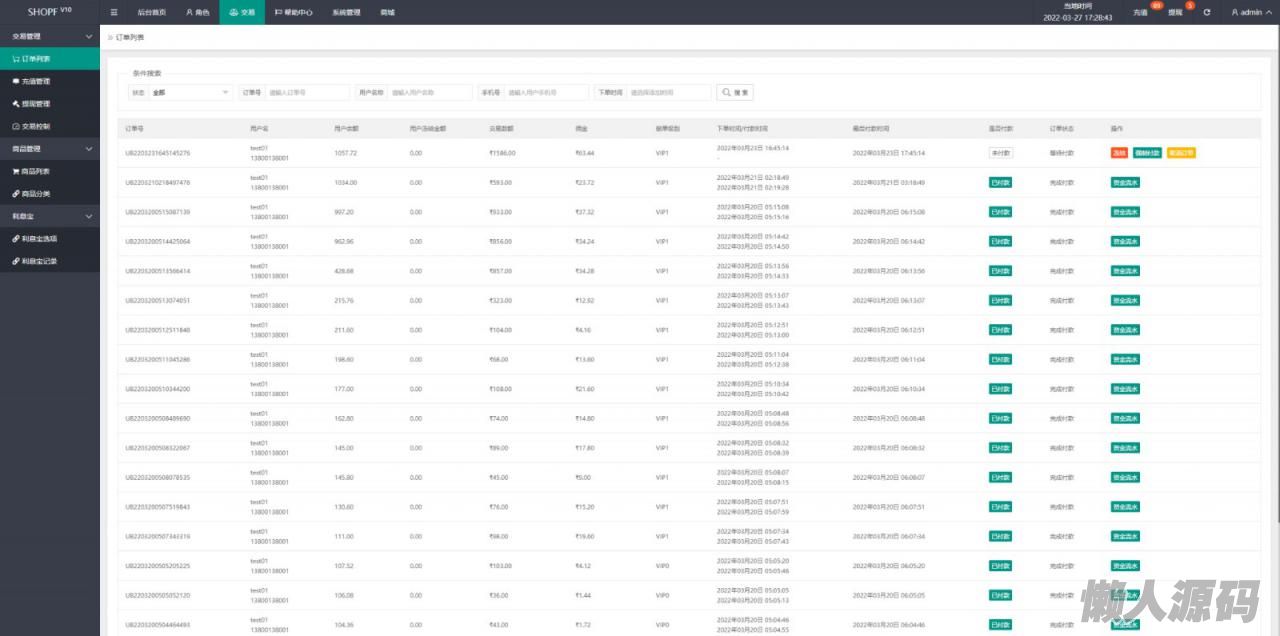Click the 搜索 search button
Image resolution: width=1280 pixels, height=636 pixels.
click(x=735, y=92)
